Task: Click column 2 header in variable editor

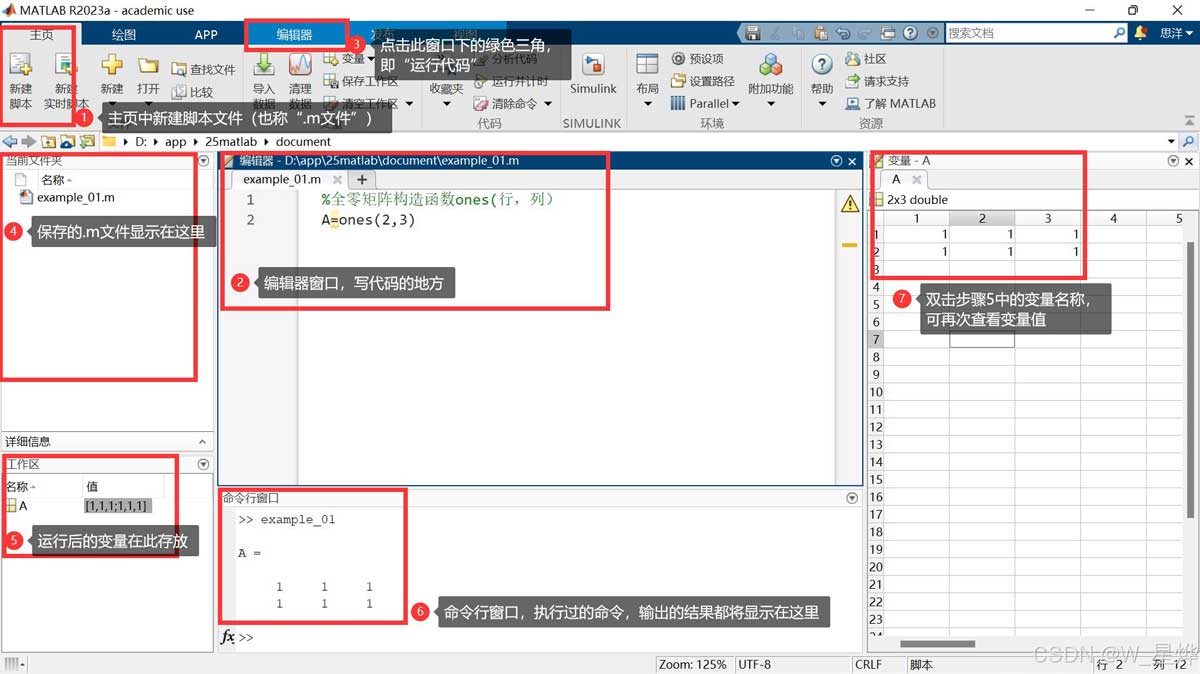Action: click(x=981, y=218)
